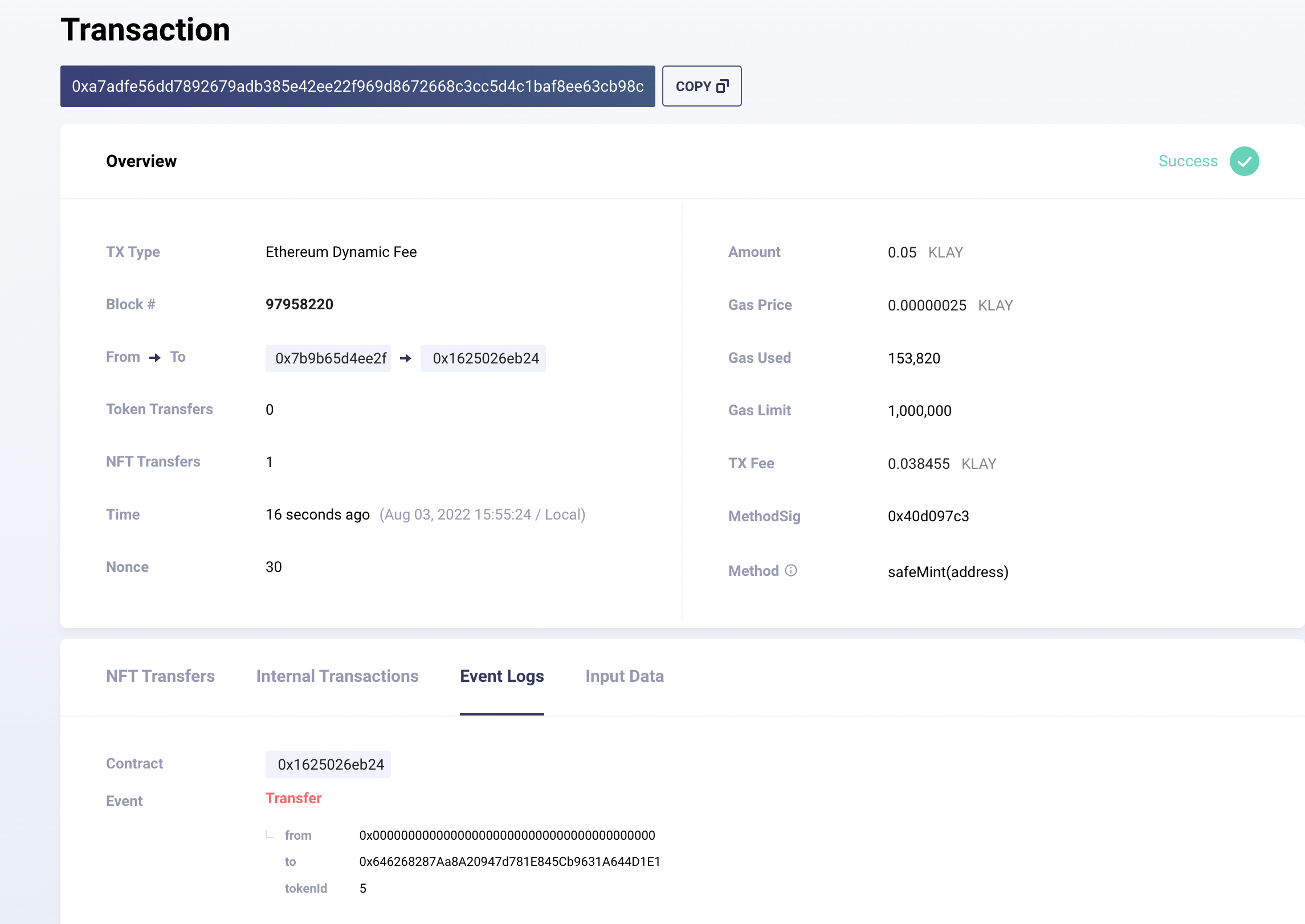Click the transaction hash field
The image size is (1305, 924).
coord(357,86)
